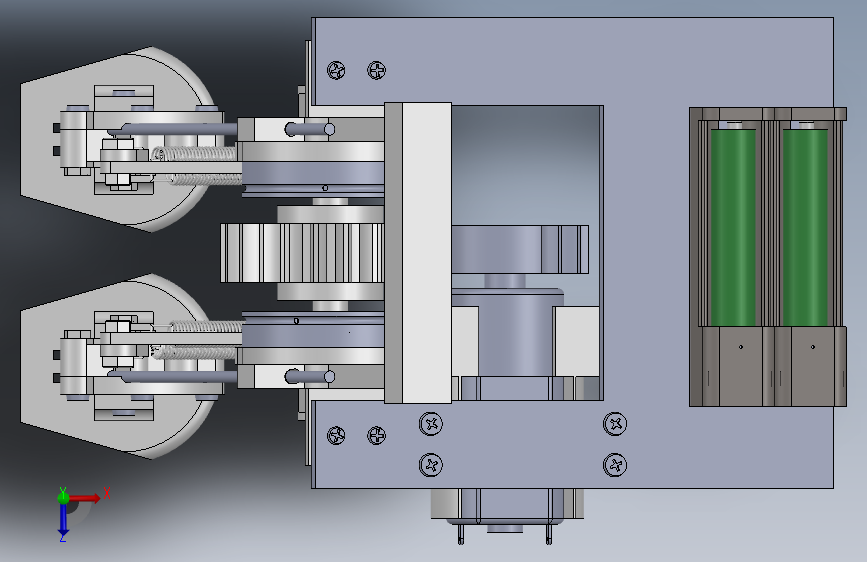The image size is (867, 562).
Task: Click the green Y axis ball of the triad
Action: click(63, 497)
